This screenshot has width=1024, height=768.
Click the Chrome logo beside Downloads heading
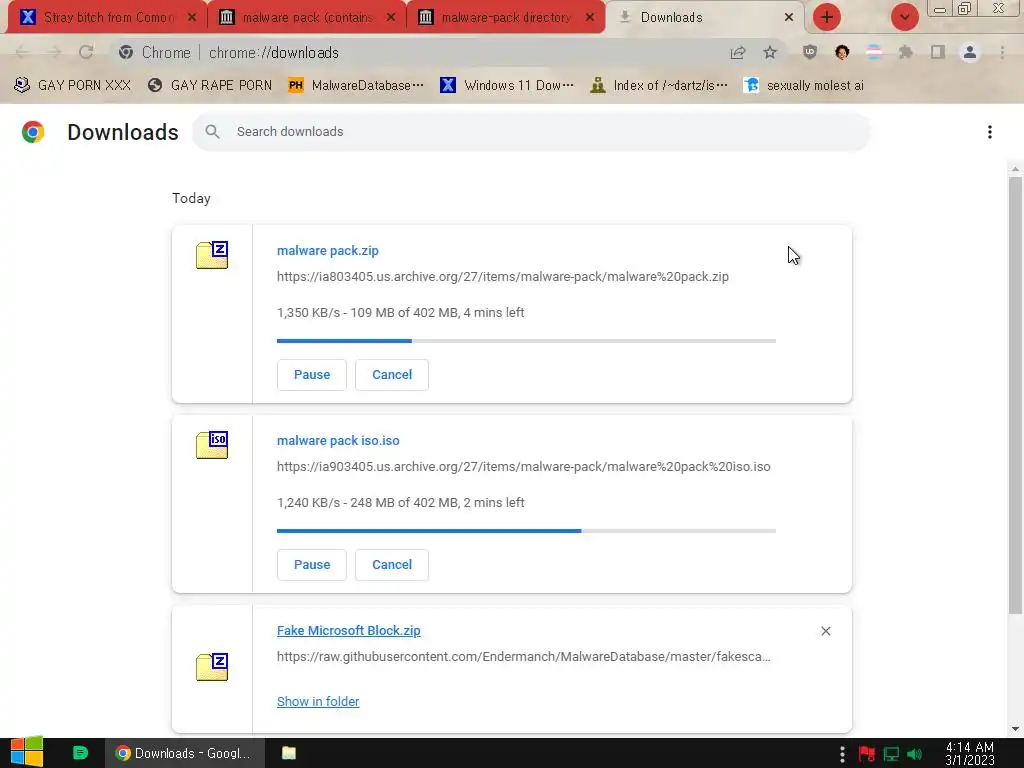(33, 132)
